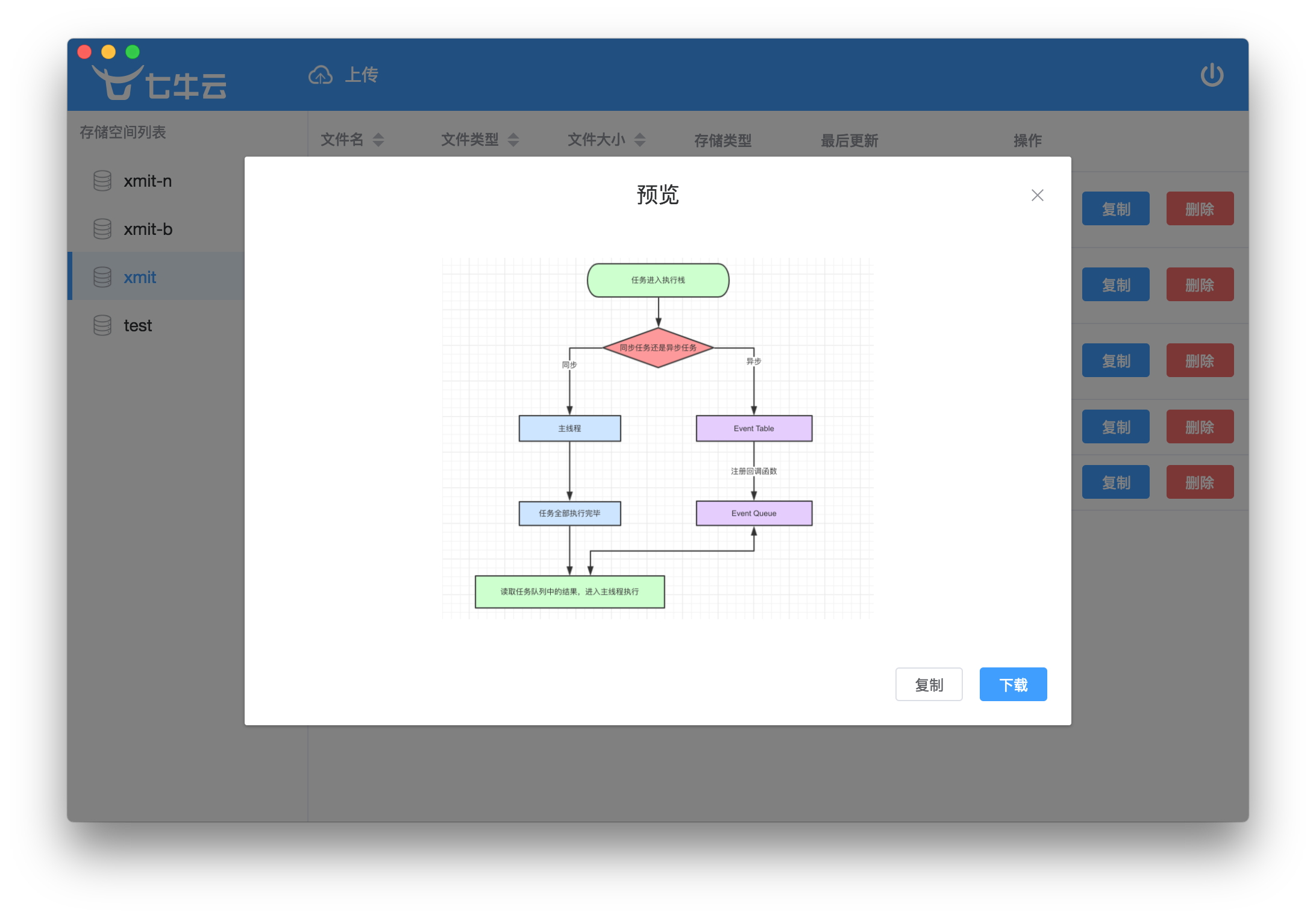Click the flowchart preview image

click(x=657, y=438)
